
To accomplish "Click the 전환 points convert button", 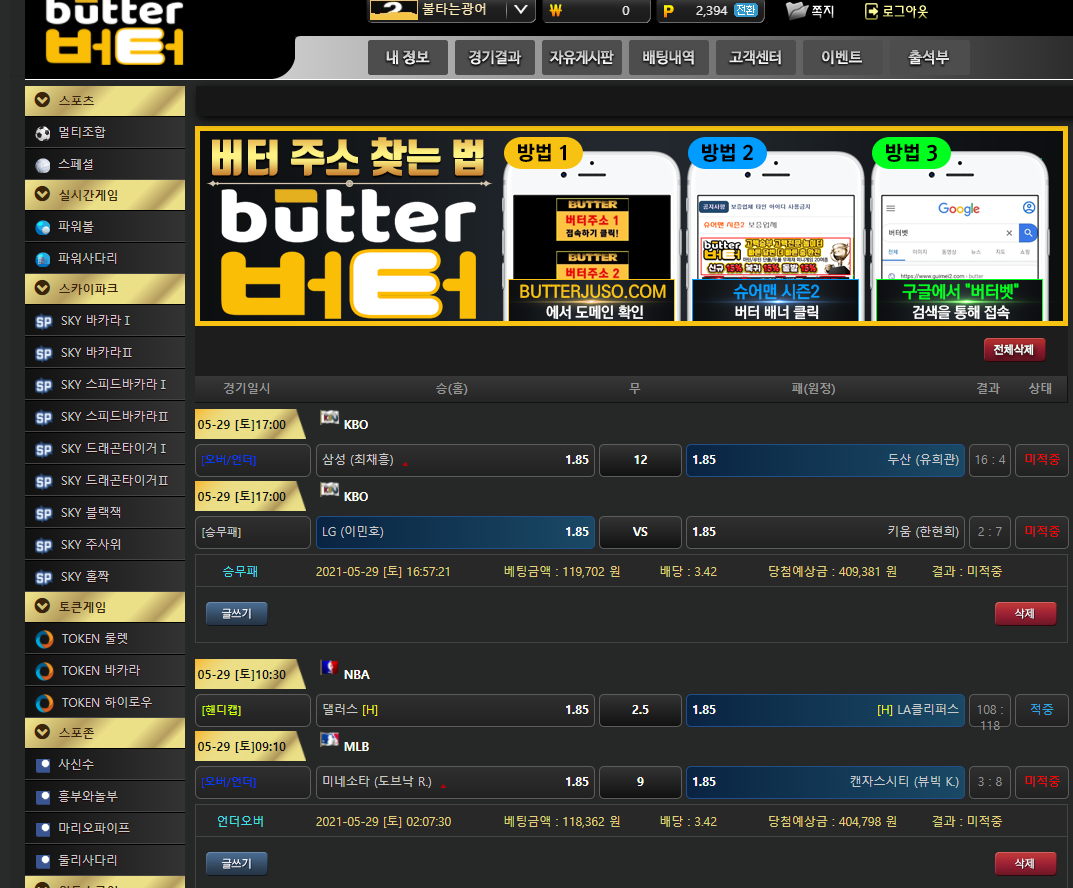I will pyautogui.click(x=746, y=11).
